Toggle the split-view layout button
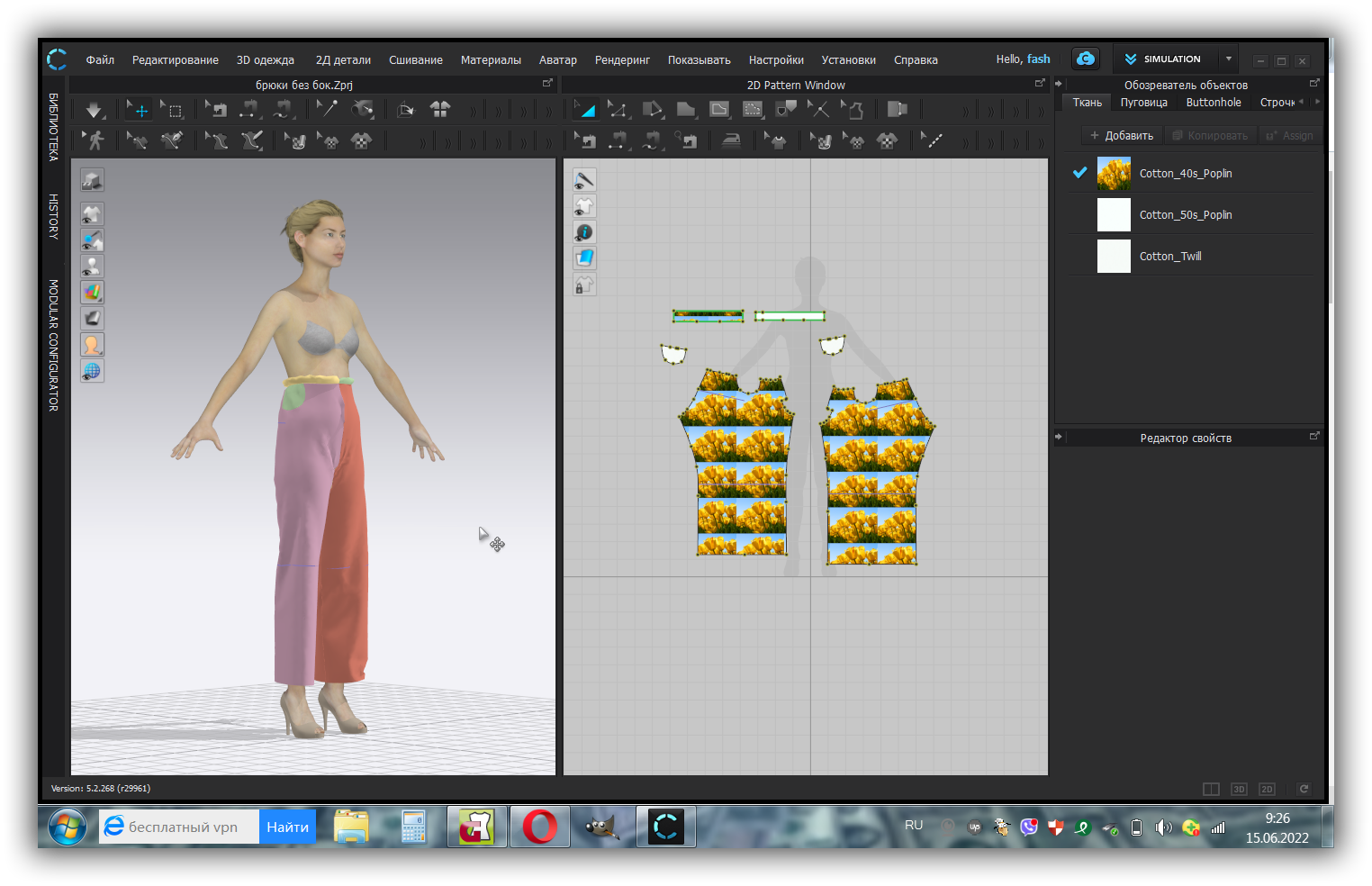1372x886 pixels. pos(1211,789)
